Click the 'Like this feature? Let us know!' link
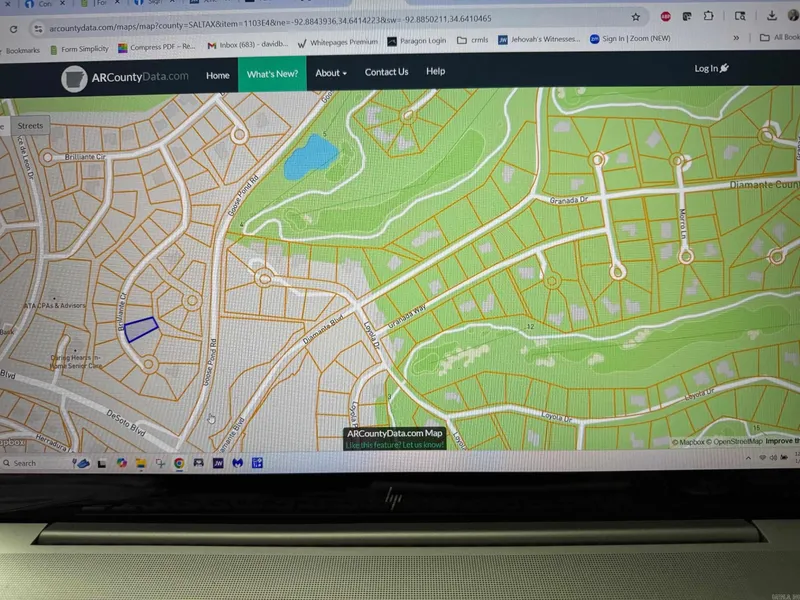Image resolution: width=800 pixels, height=600 pixels. tap(394, 444)
